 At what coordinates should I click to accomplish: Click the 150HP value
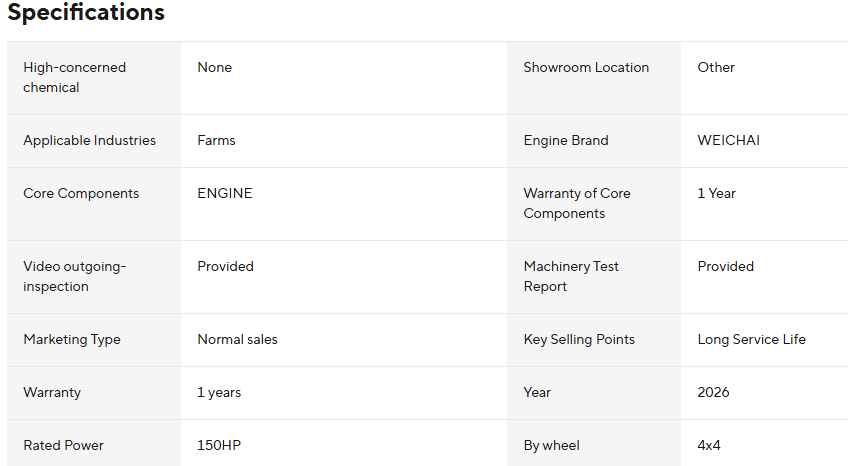click(x=219, y=446)
